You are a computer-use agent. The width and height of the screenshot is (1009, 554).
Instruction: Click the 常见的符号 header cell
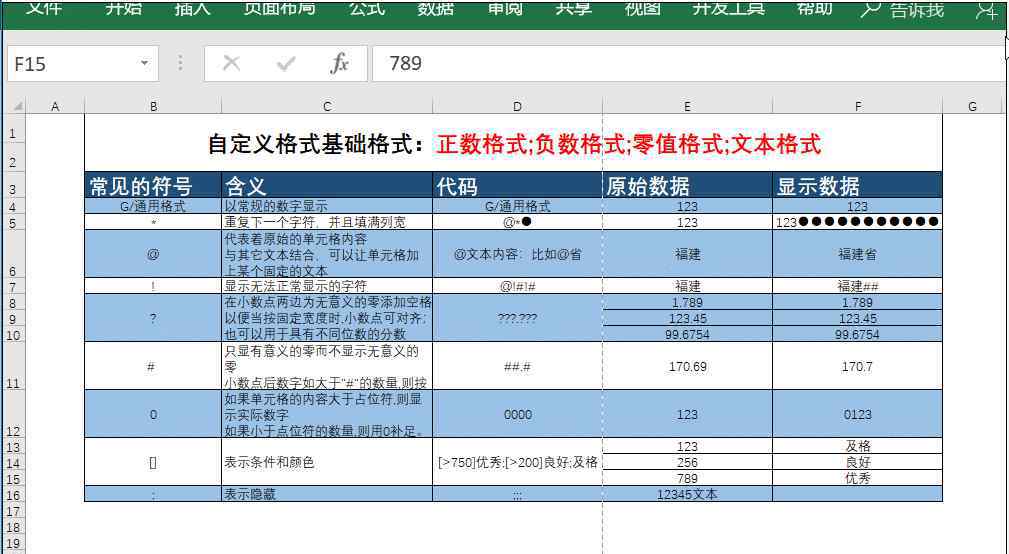[x=153, y=185]
